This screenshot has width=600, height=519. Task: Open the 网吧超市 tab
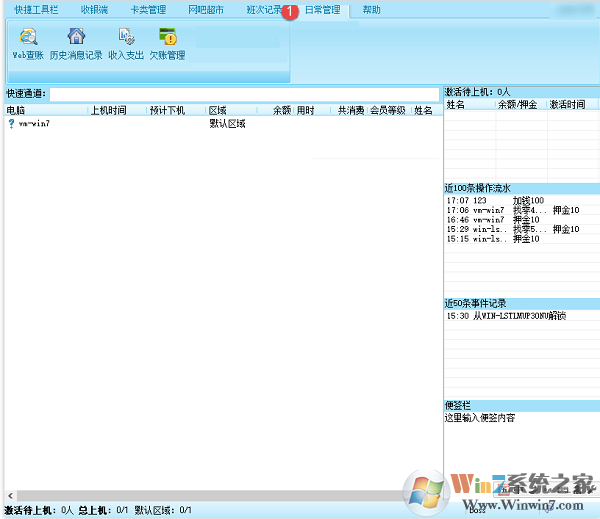point(206,10)
